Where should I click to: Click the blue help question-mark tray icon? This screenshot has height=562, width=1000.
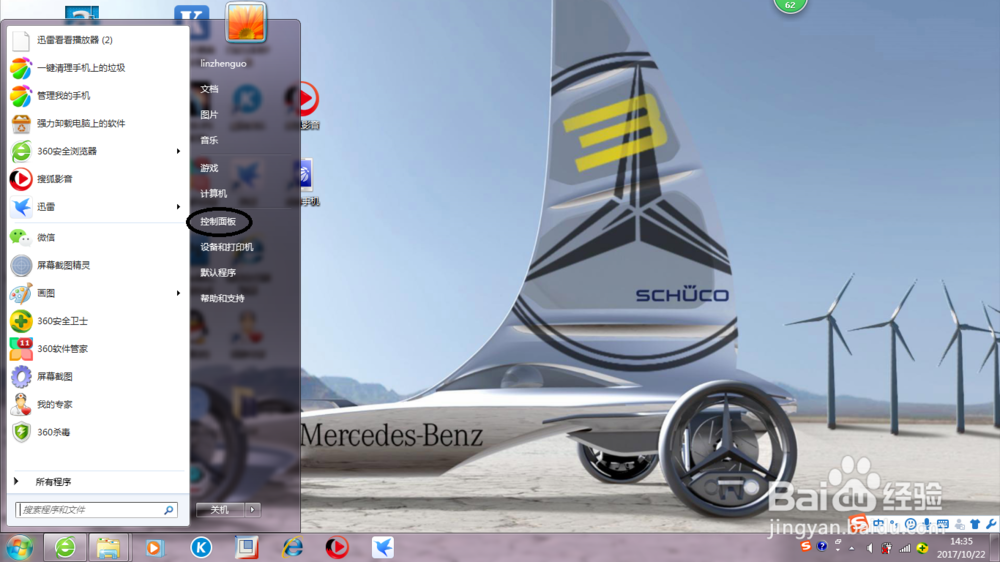click(822, 547)
